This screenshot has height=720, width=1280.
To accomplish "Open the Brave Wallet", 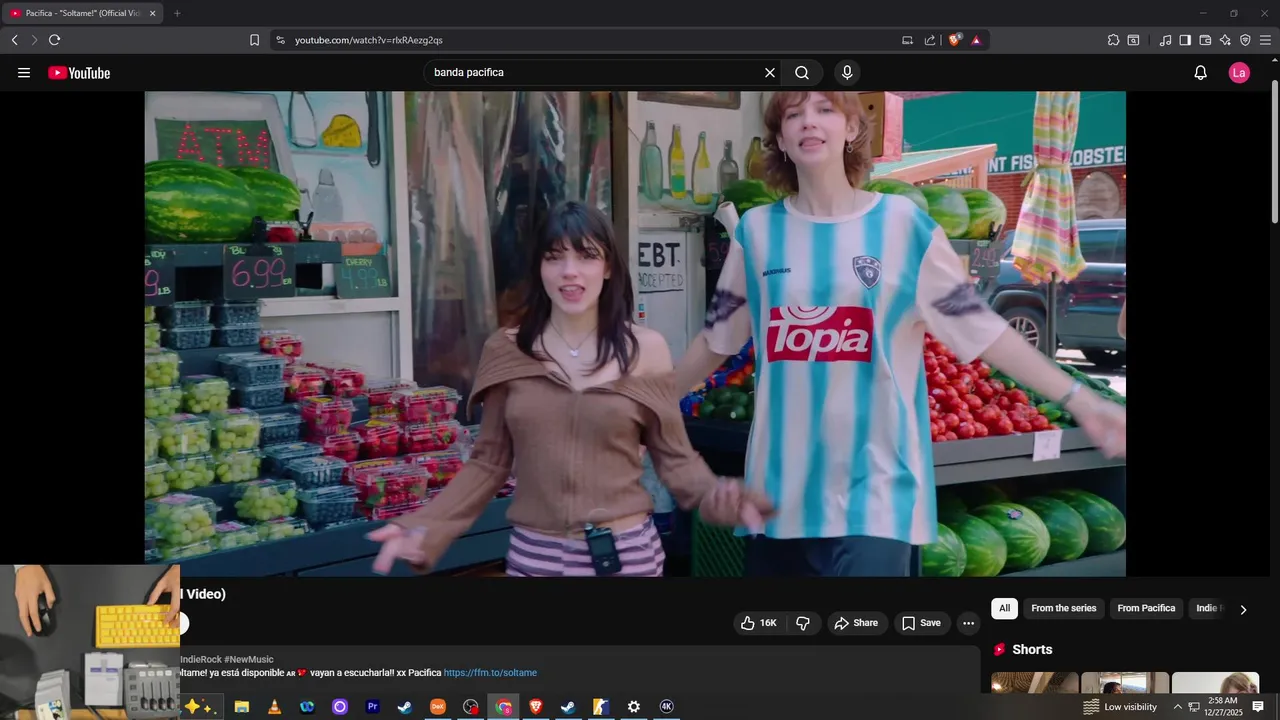I will 1205,40.
